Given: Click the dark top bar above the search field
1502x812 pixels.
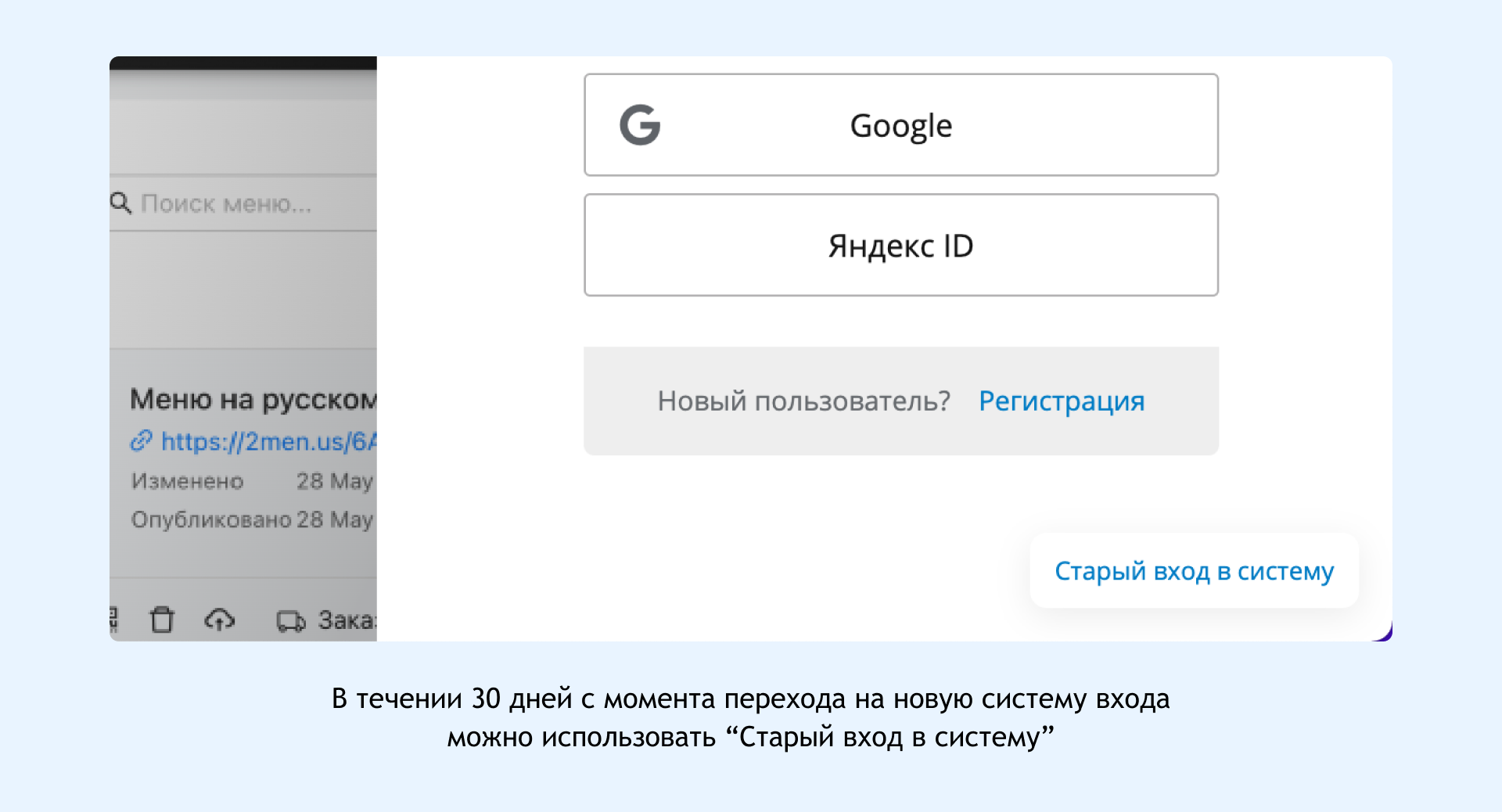Looking at the screenshot, I should click(x=243, y=63).
